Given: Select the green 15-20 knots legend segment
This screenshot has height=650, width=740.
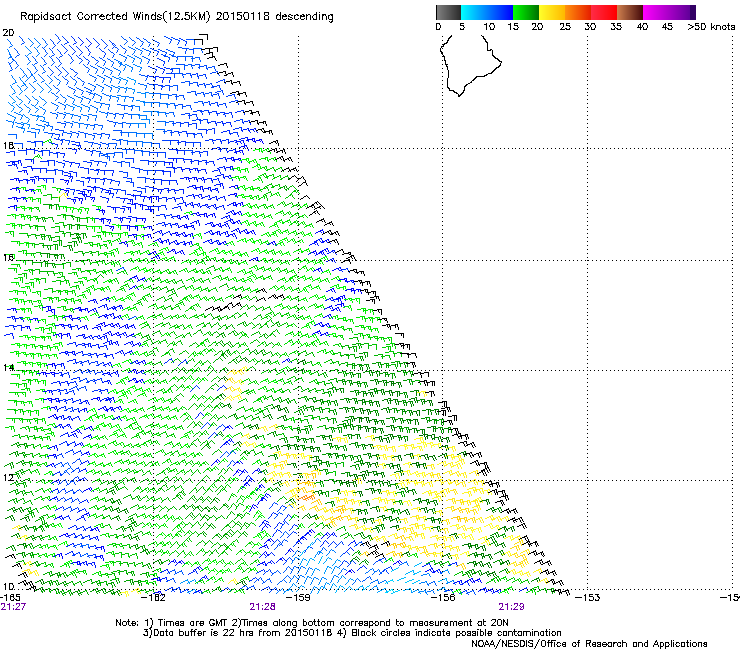Looking at the screenshot, I should point(526,12).
